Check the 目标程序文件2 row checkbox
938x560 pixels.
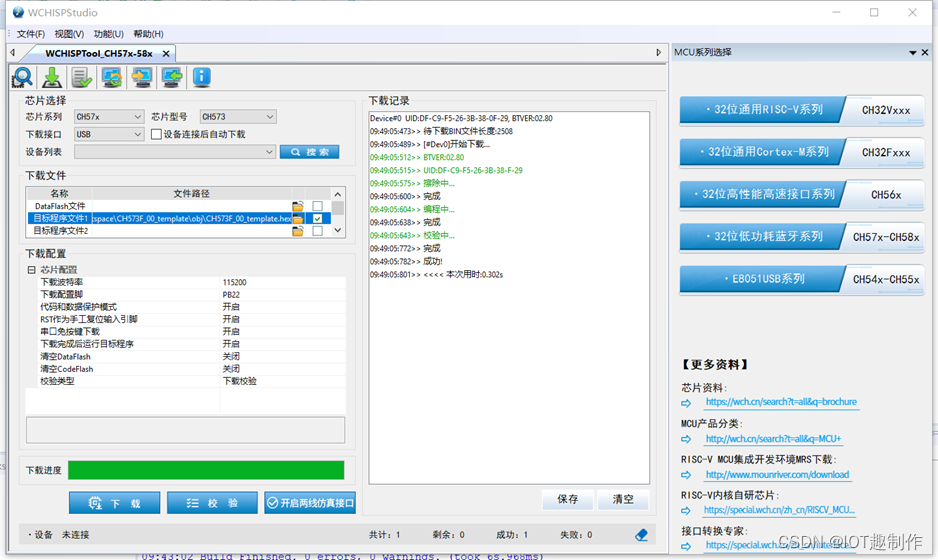pos(318,231)
